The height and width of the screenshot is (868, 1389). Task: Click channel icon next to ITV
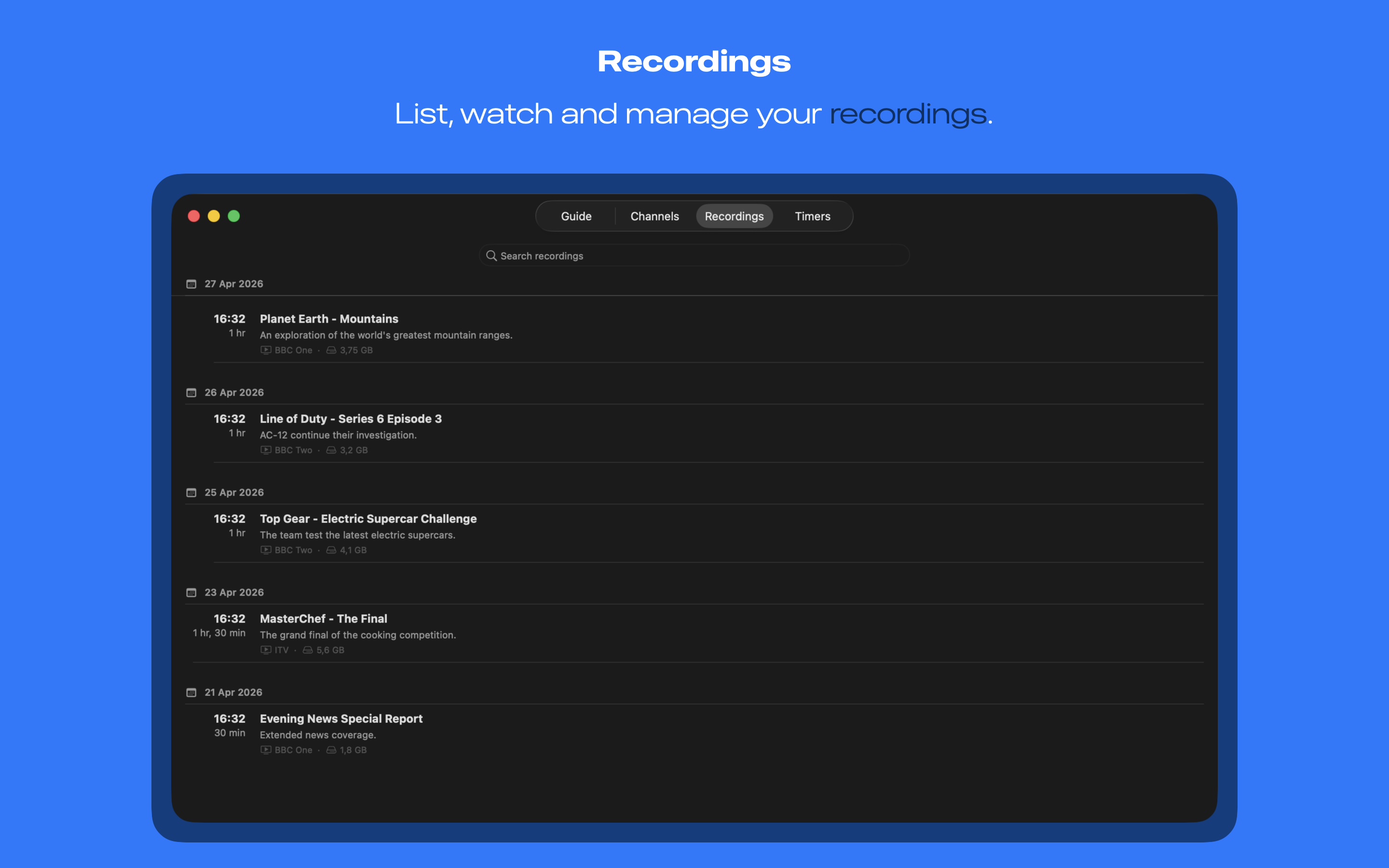coord(266,650)
